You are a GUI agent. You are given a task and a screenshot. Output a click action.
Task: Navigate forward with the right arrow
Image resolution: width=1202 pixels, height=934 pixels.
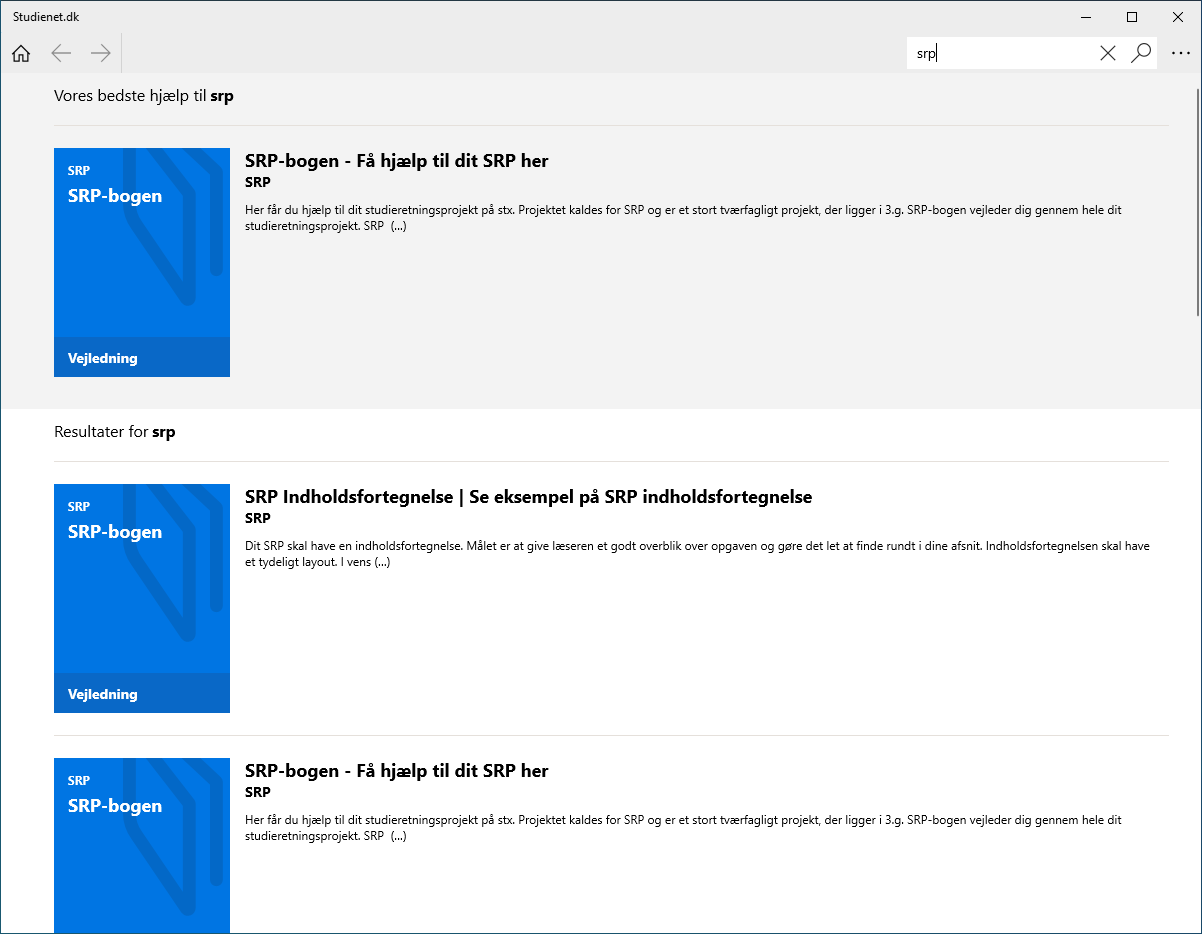tap(101, 53)
